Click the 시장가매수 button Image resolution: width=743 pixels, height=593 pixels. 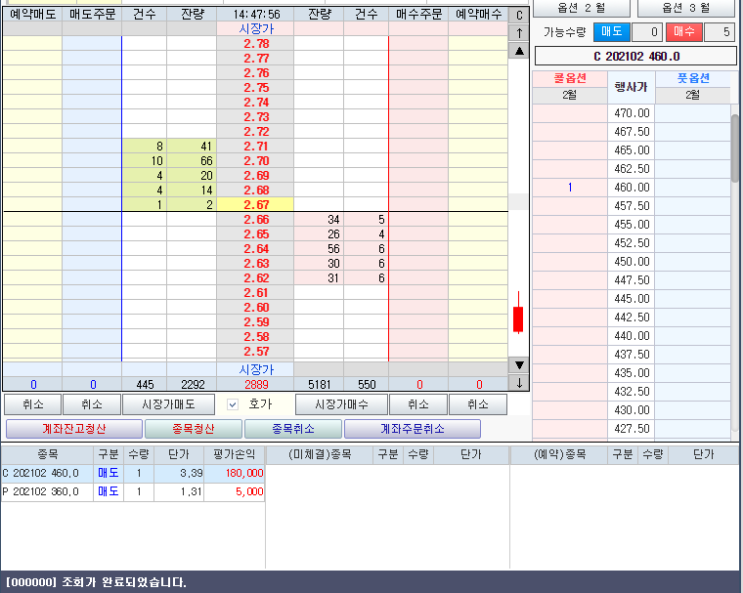[341, 404]
